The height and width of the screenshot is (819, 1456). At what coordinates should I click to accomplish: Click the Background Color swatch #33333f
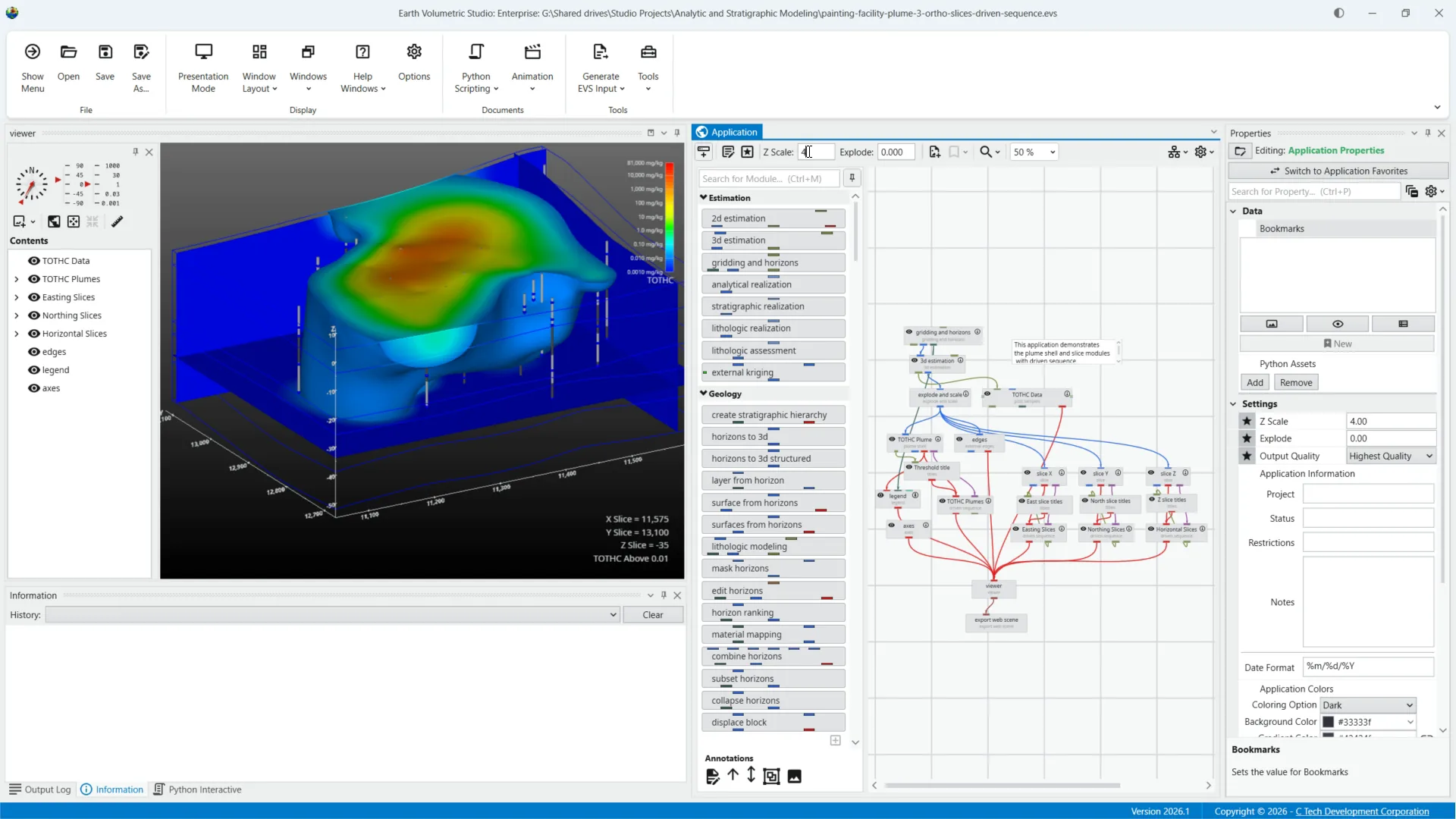1329,722
